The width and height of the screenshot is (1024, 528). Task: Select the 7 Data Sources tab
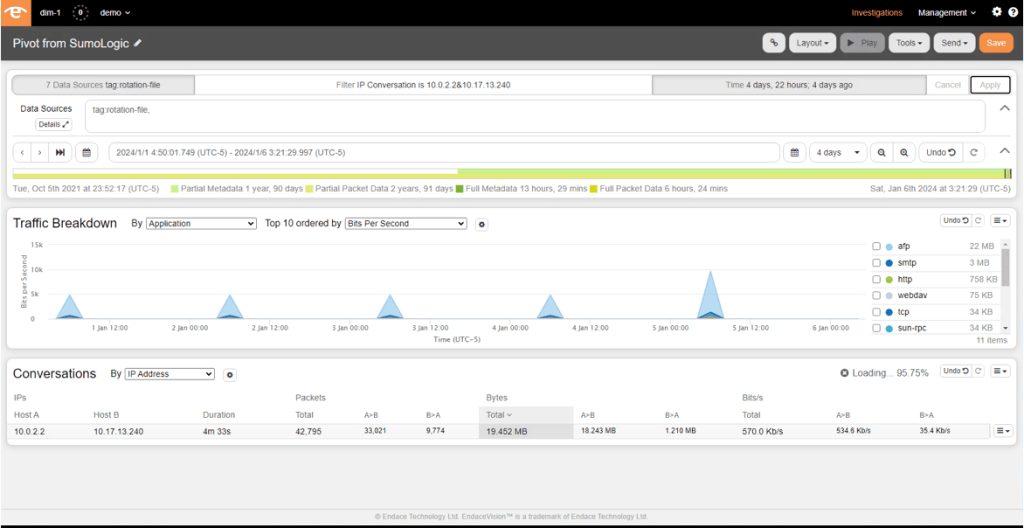(x=103, y=85)
